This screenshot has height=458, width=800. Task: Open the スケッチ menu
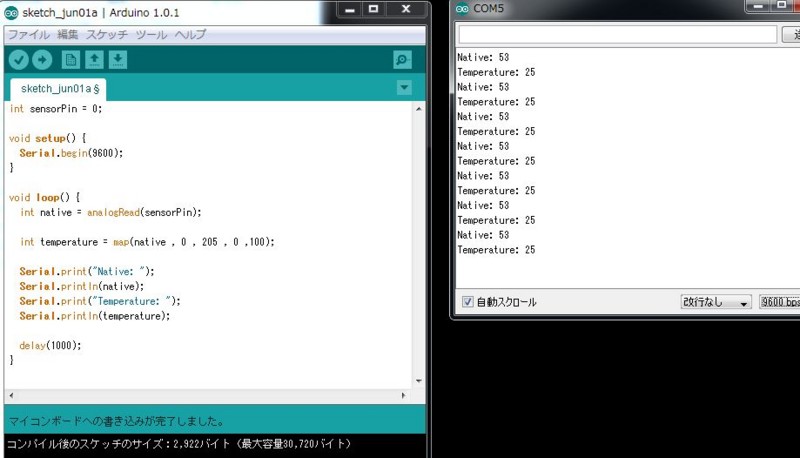(x=107, y=35)
